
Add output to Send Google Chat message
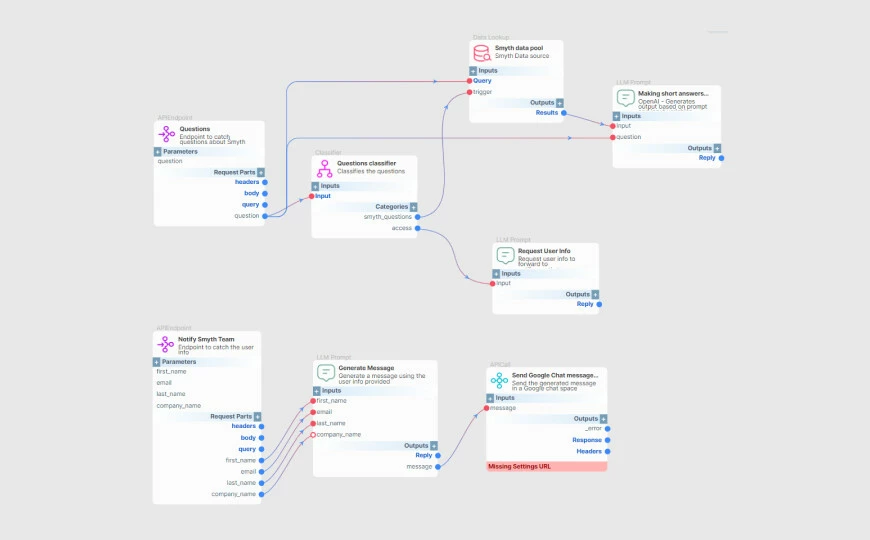603,419
